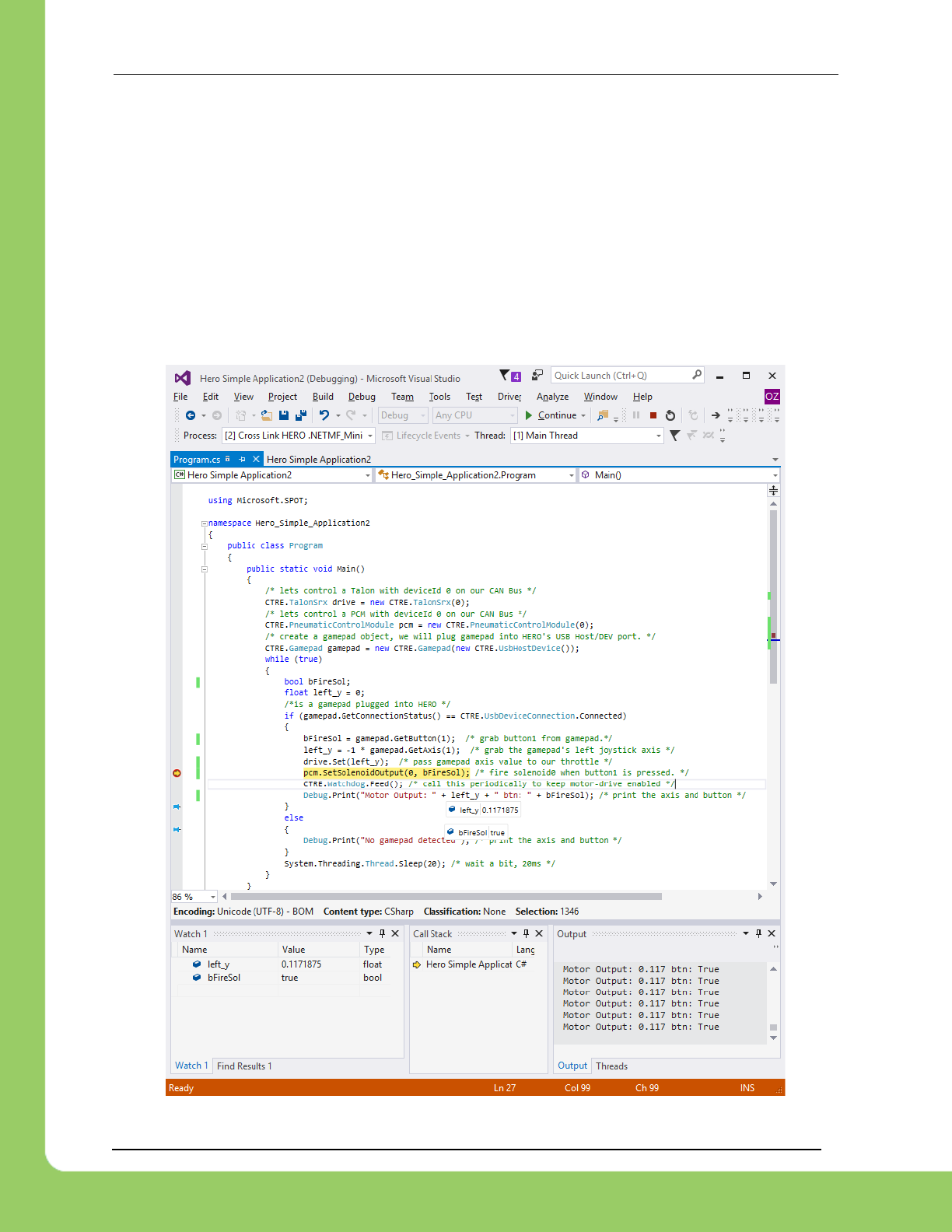Pin the Watch 1 panel

[382, 933]
